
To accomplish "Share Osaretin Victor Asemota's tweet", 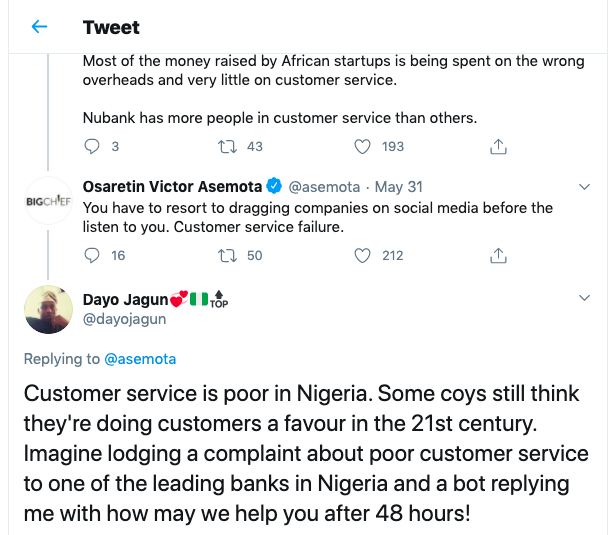I will click(x=497, y=255).
